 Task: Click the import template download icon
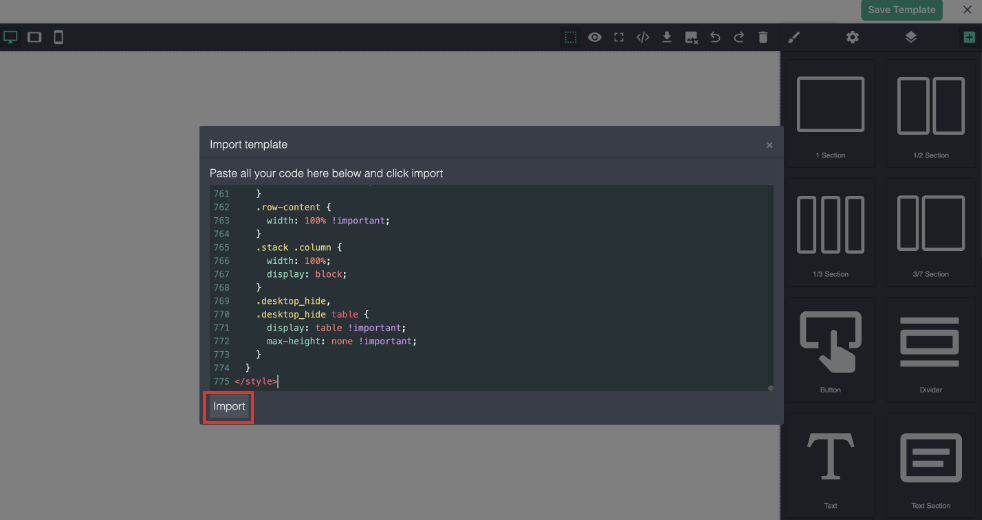[667, 37]
